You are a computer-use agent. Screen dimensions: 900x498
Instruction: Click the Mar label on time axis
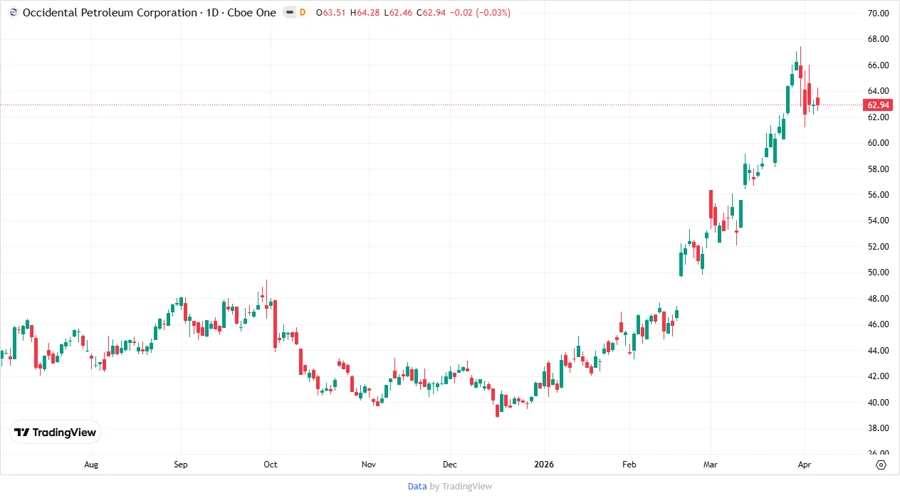(710, 464)
